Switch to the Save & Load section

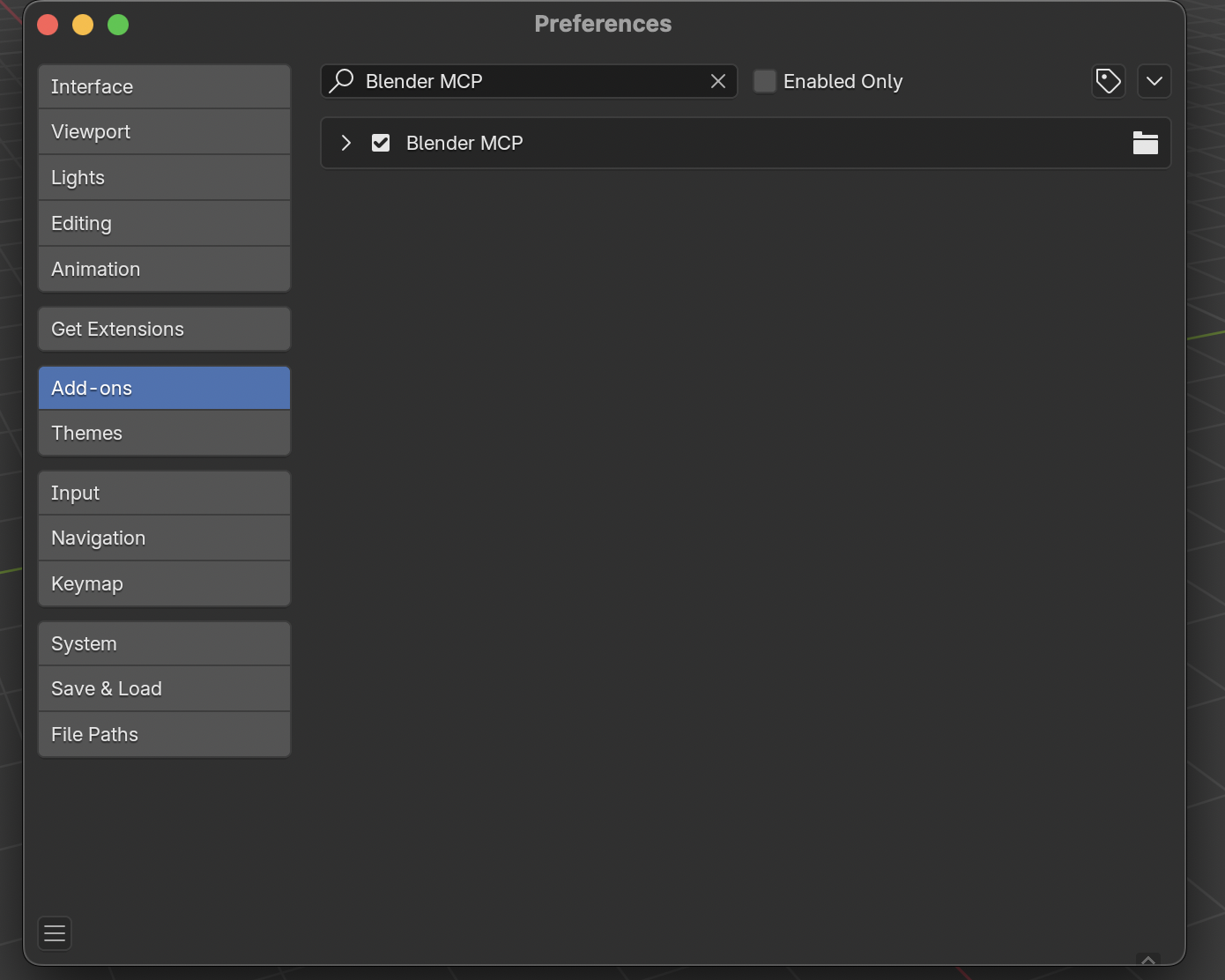pos(164,689)
